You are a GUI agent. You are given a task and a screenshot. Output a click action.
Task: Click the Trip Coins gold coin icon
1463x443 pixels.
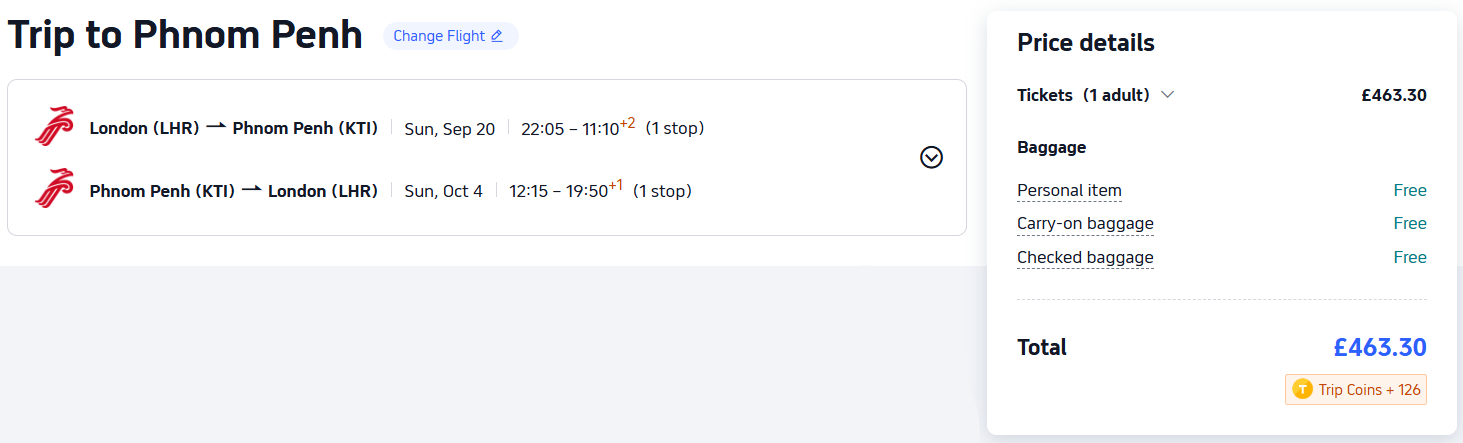[1302, 390]
